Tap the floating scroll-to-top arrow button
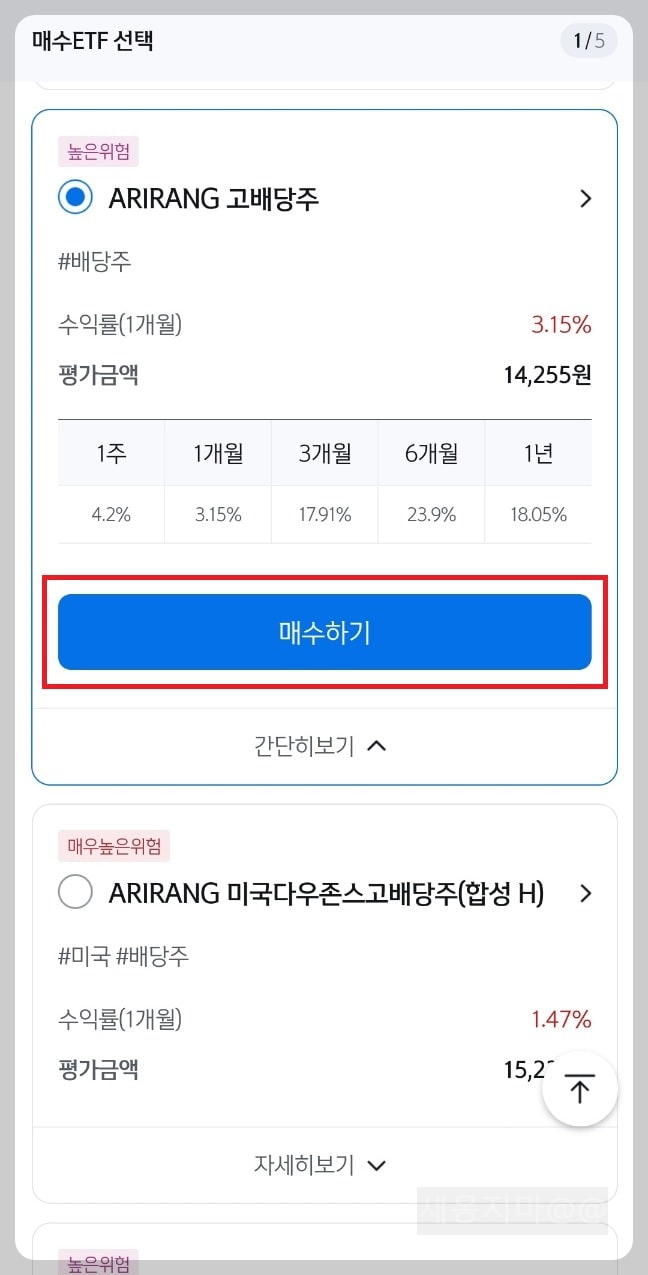 pos(580,1088)
